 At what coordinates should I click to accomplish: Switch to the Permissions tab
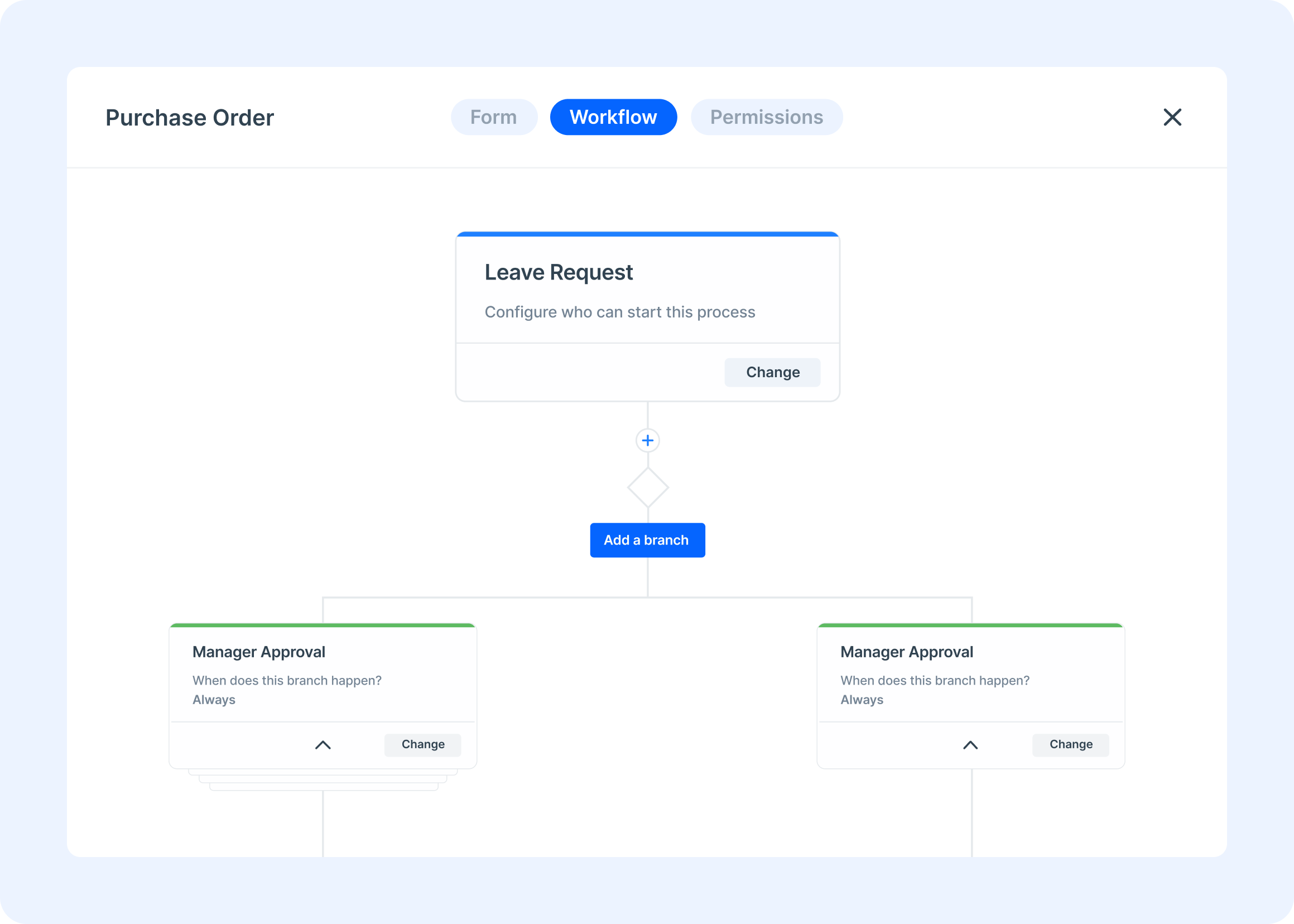coord(767,117)
